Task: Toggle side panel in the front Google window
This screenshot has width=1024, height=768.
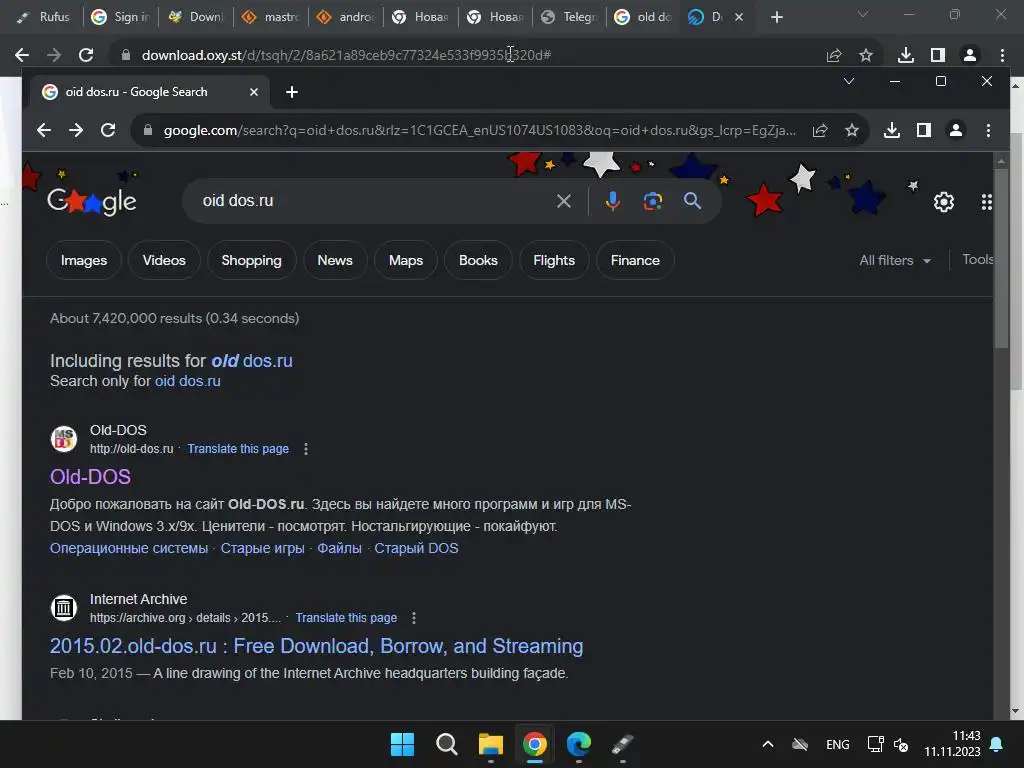Action: (x=923, y=130)
